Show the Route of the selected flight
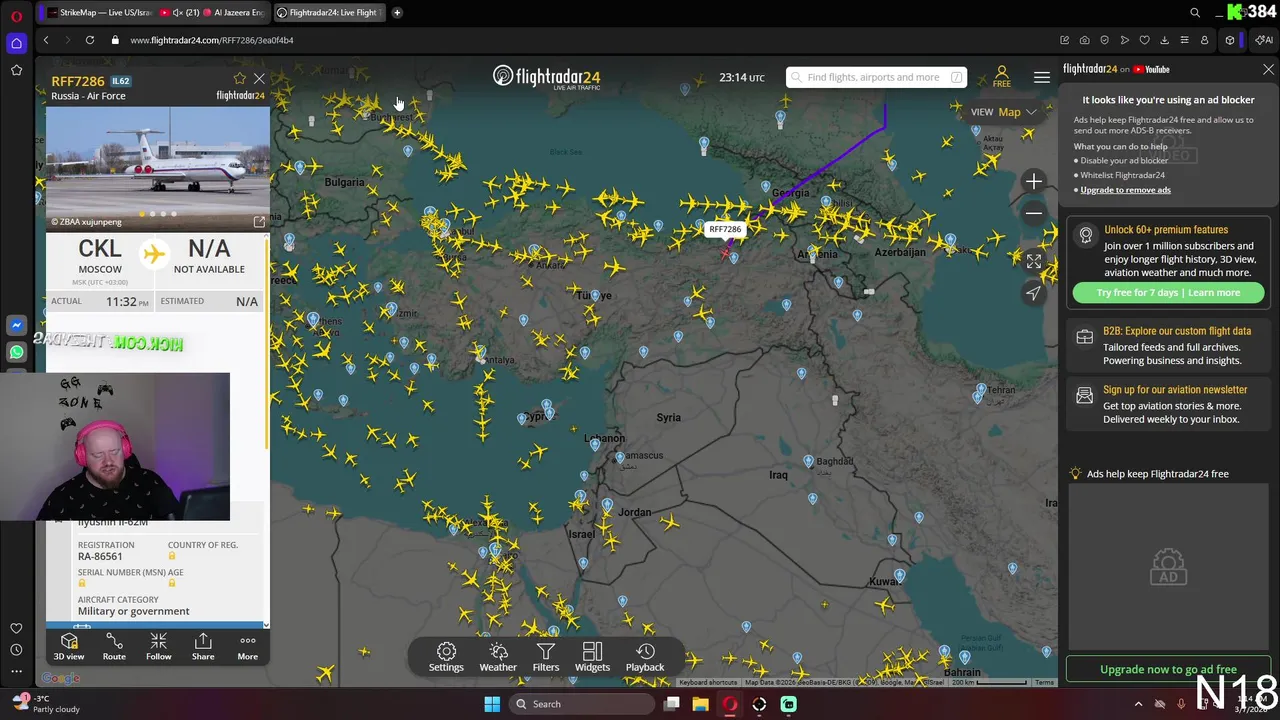Image resolution: width=1280 pixels, height=720 pixels. [114, 646]
